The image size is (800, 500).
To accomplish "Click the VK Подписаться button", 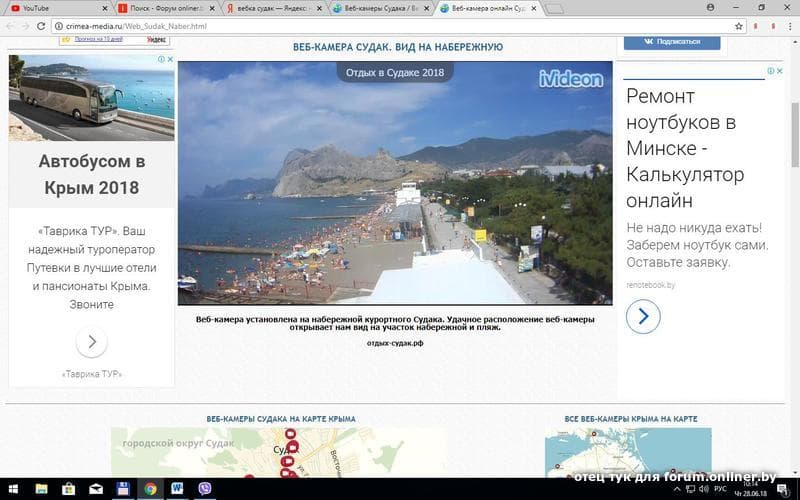I will pyautogui.click(x=672, y=42).
